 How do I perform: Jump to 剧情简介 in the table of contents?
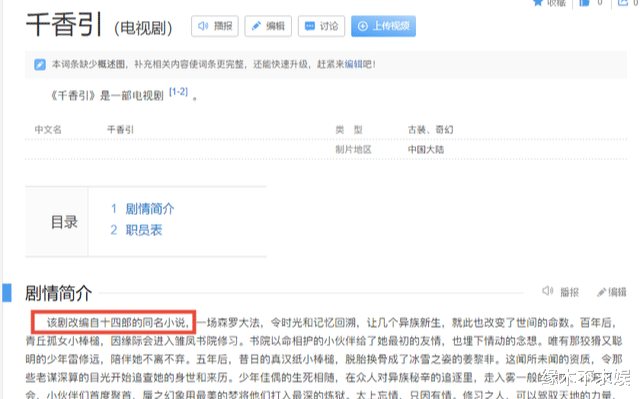tap(150, 209)
